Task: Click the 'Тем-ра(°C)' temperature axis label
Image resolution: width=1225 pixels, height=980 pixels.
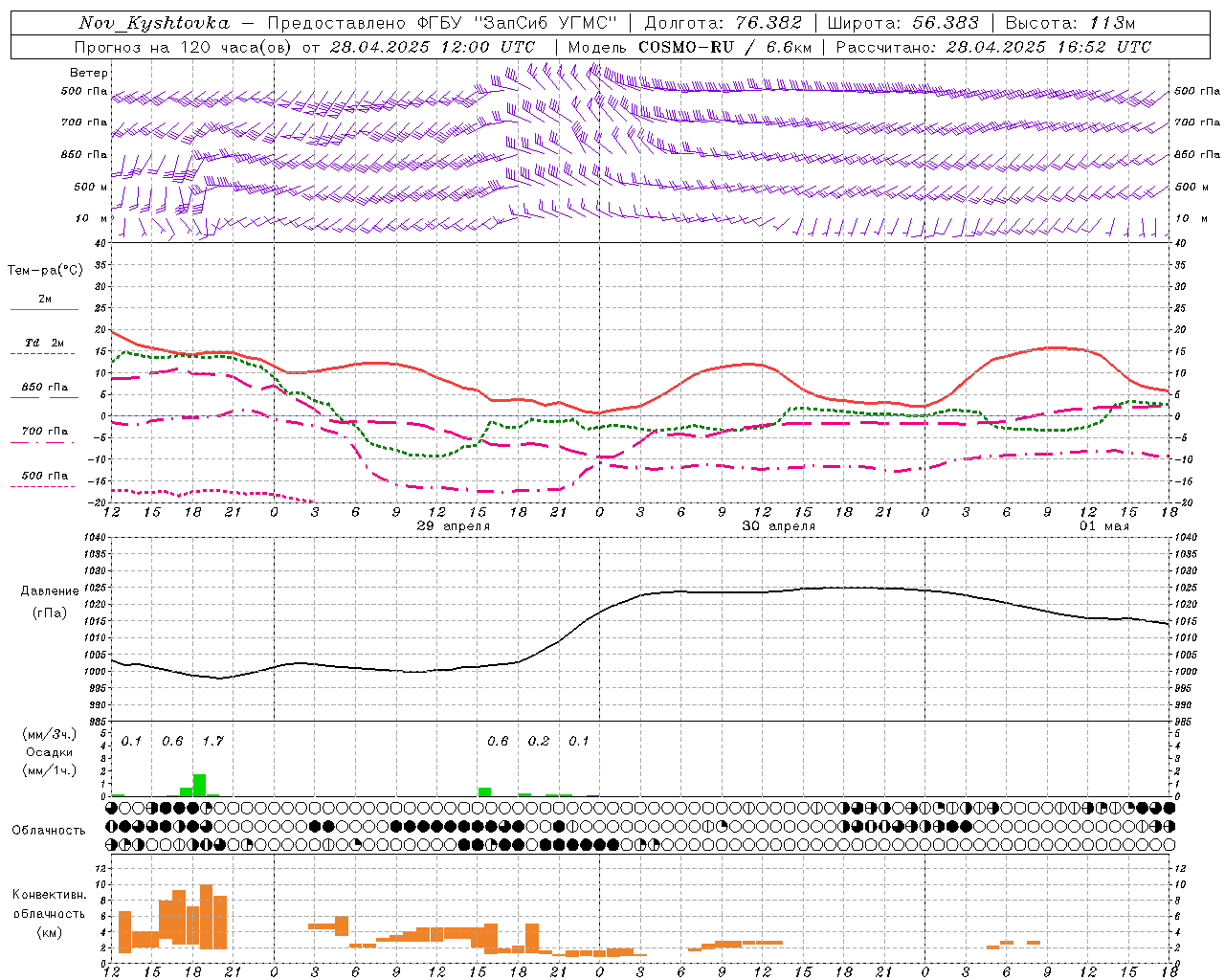Action: [45, 271]
